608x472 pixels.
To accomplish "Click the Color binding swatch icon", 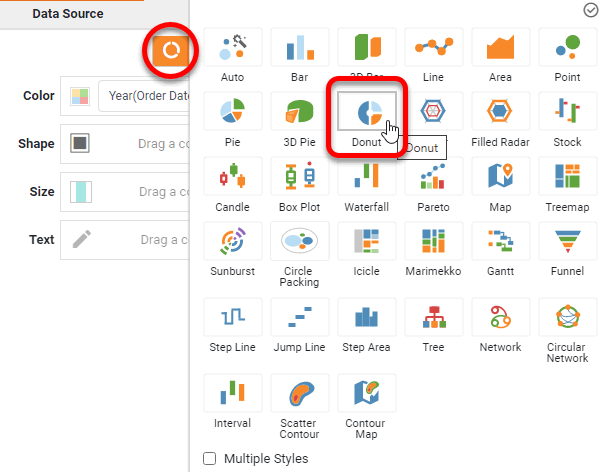I will [x=80, y=96].
